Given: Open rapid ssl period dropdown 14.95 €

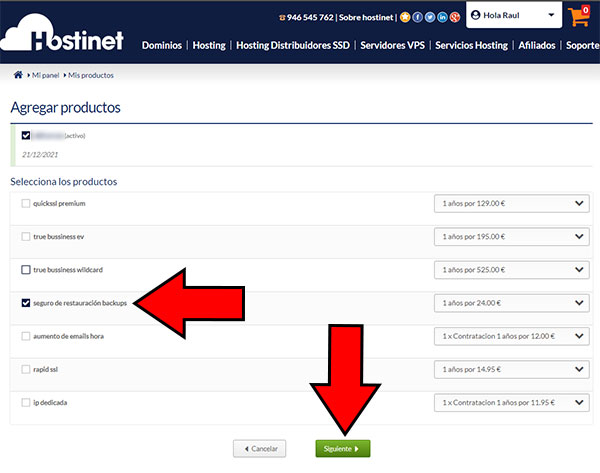Looking at the screenshot, I should (x=512, y=369).
